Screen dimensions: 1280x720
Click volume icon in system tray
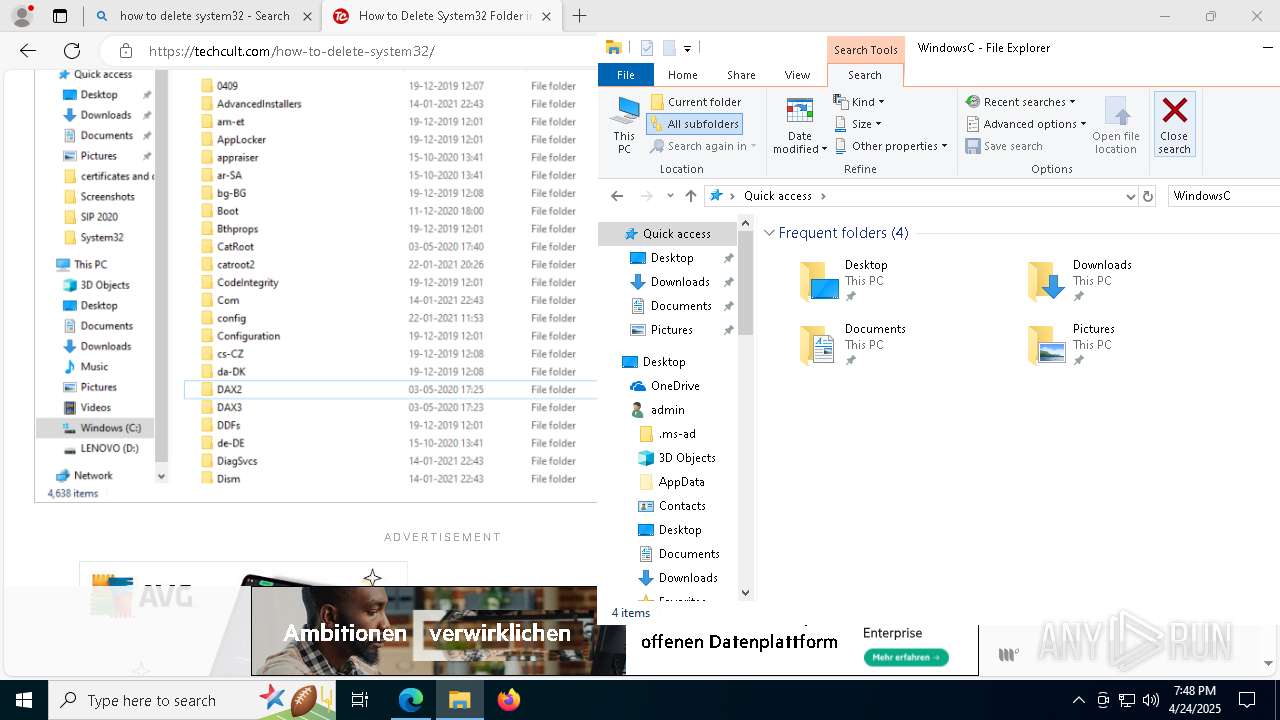(x=1151, y=700)
